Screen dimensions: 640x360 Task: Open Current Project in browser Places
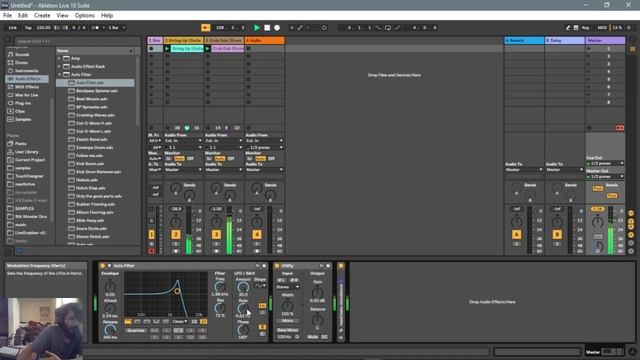30,160
